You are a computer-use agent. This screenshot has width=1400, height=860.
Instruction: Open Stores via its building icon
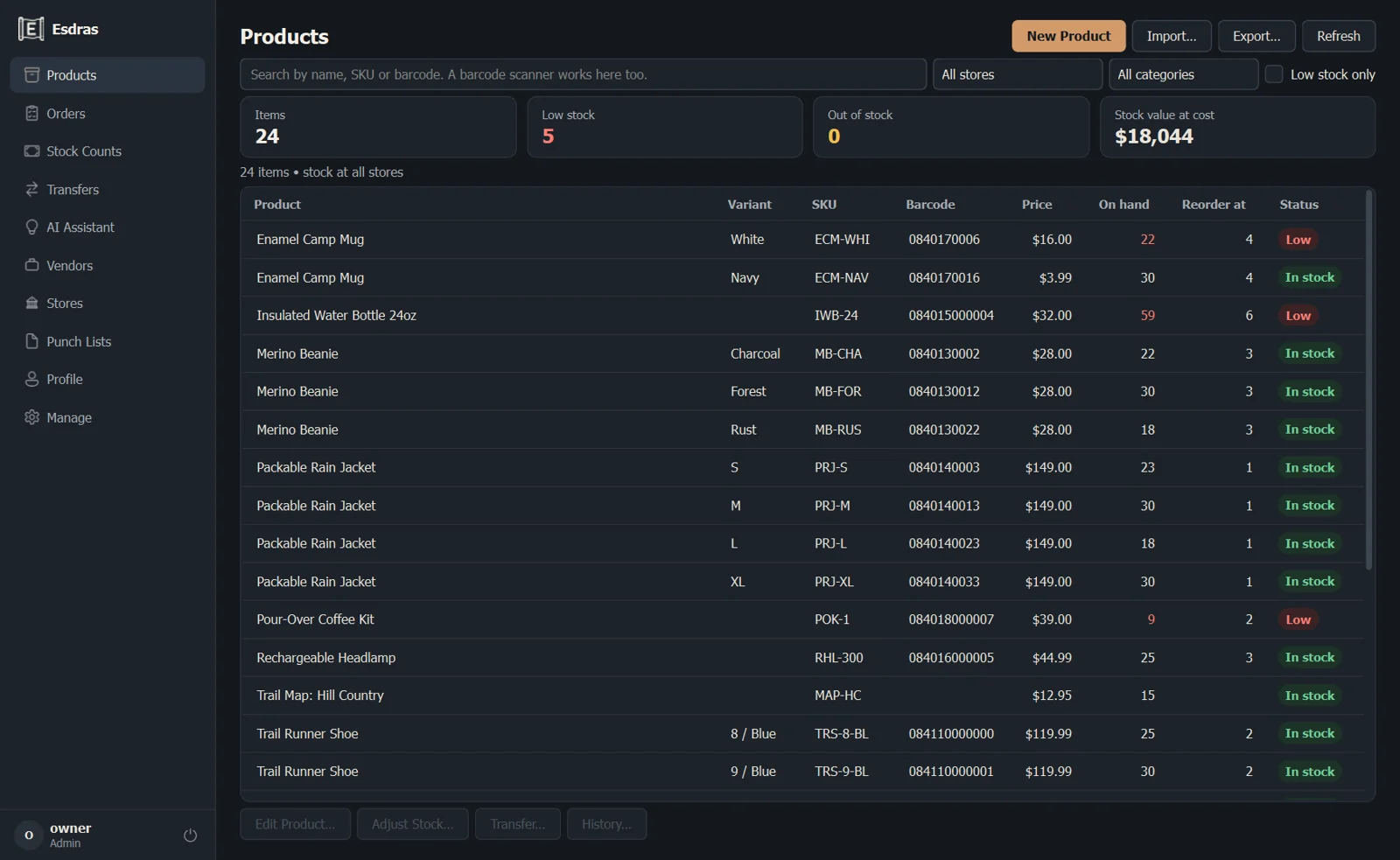tap(31, 303)
